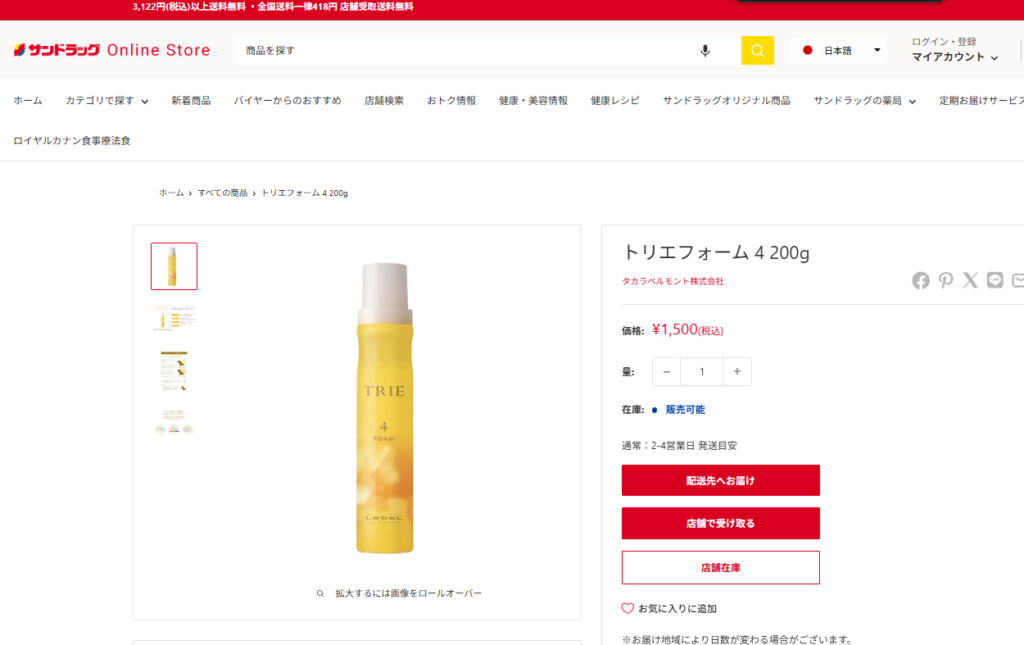
Task: Expand the カテゴリで探す menu
Action: 106,101
